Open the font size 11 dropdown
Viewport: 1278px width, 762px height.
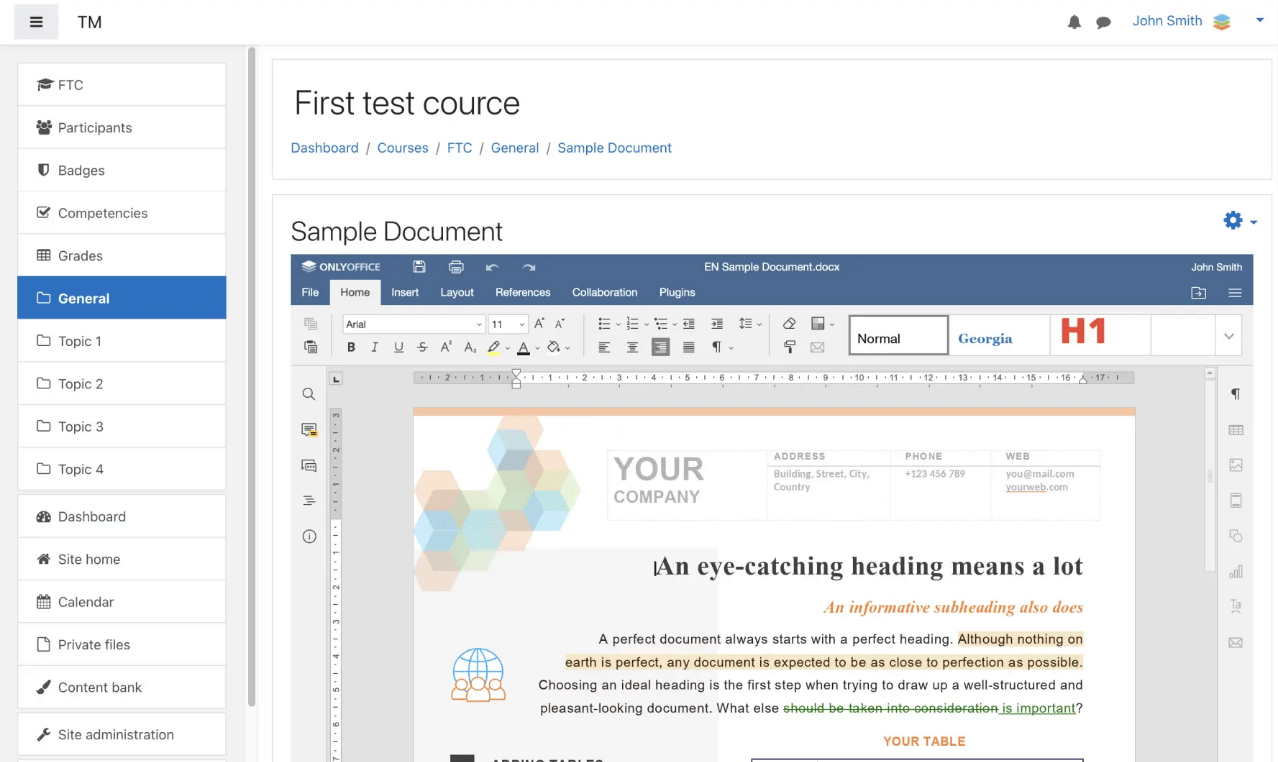[522, 324]
